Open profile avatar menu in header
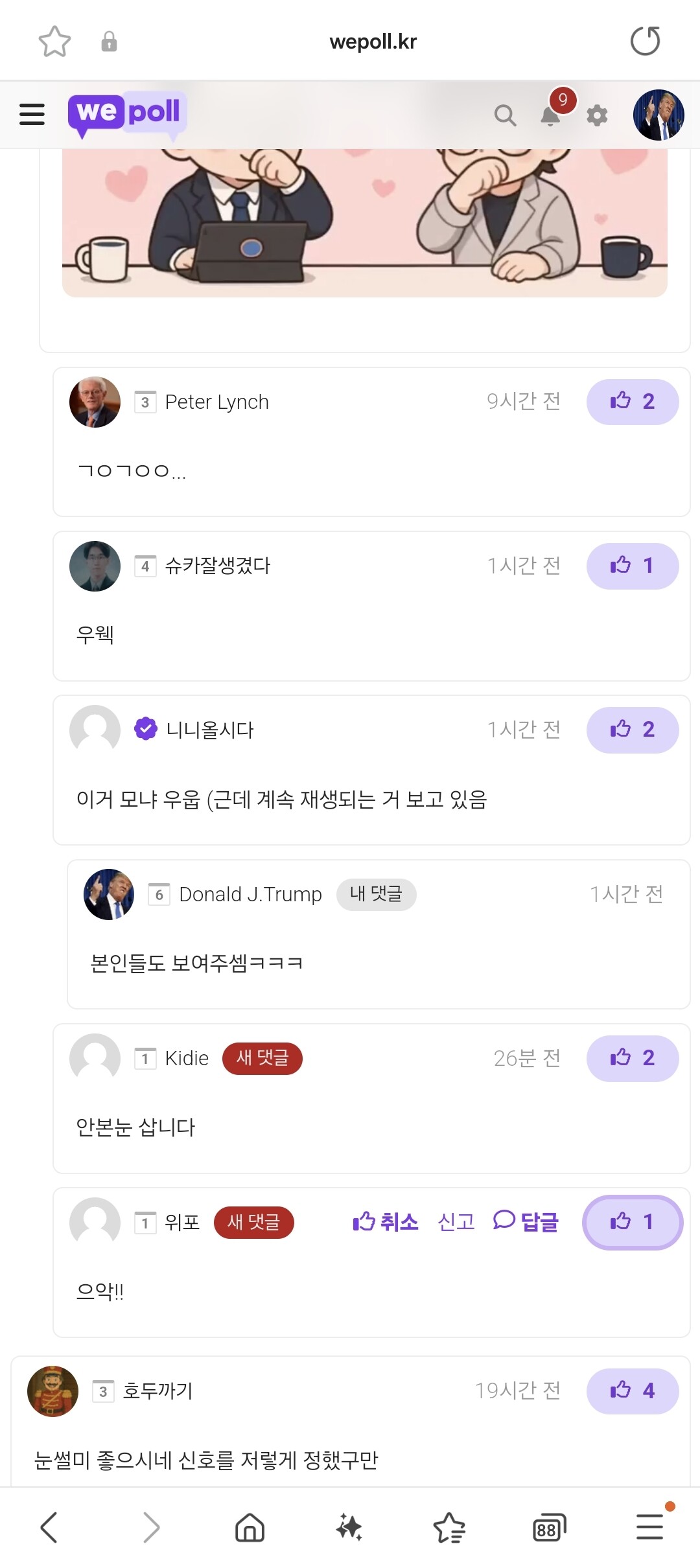Image resolution: width=700 pixels, height=1568 pixels. pos(659,115)
